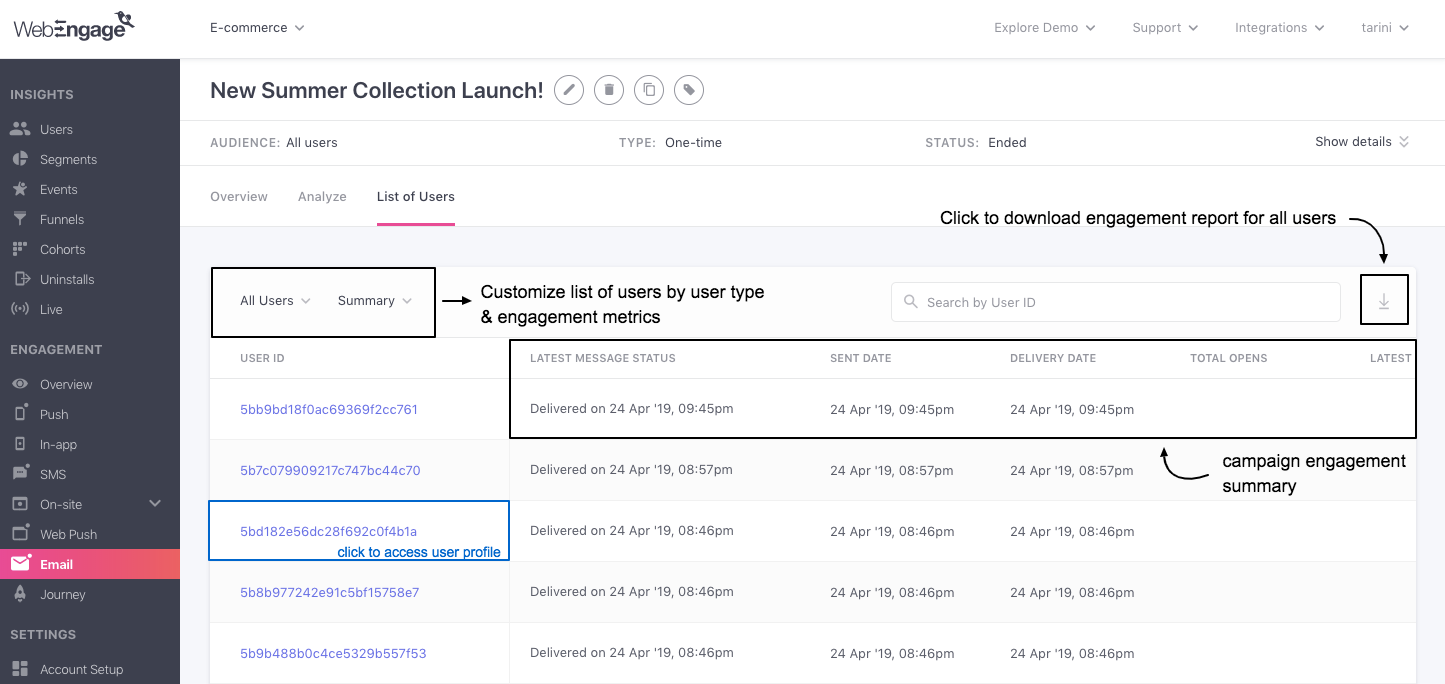Viewport: 1445px width, 684px height.
Task: Click the DELIVERY DATE column header
Action: 1053,358
